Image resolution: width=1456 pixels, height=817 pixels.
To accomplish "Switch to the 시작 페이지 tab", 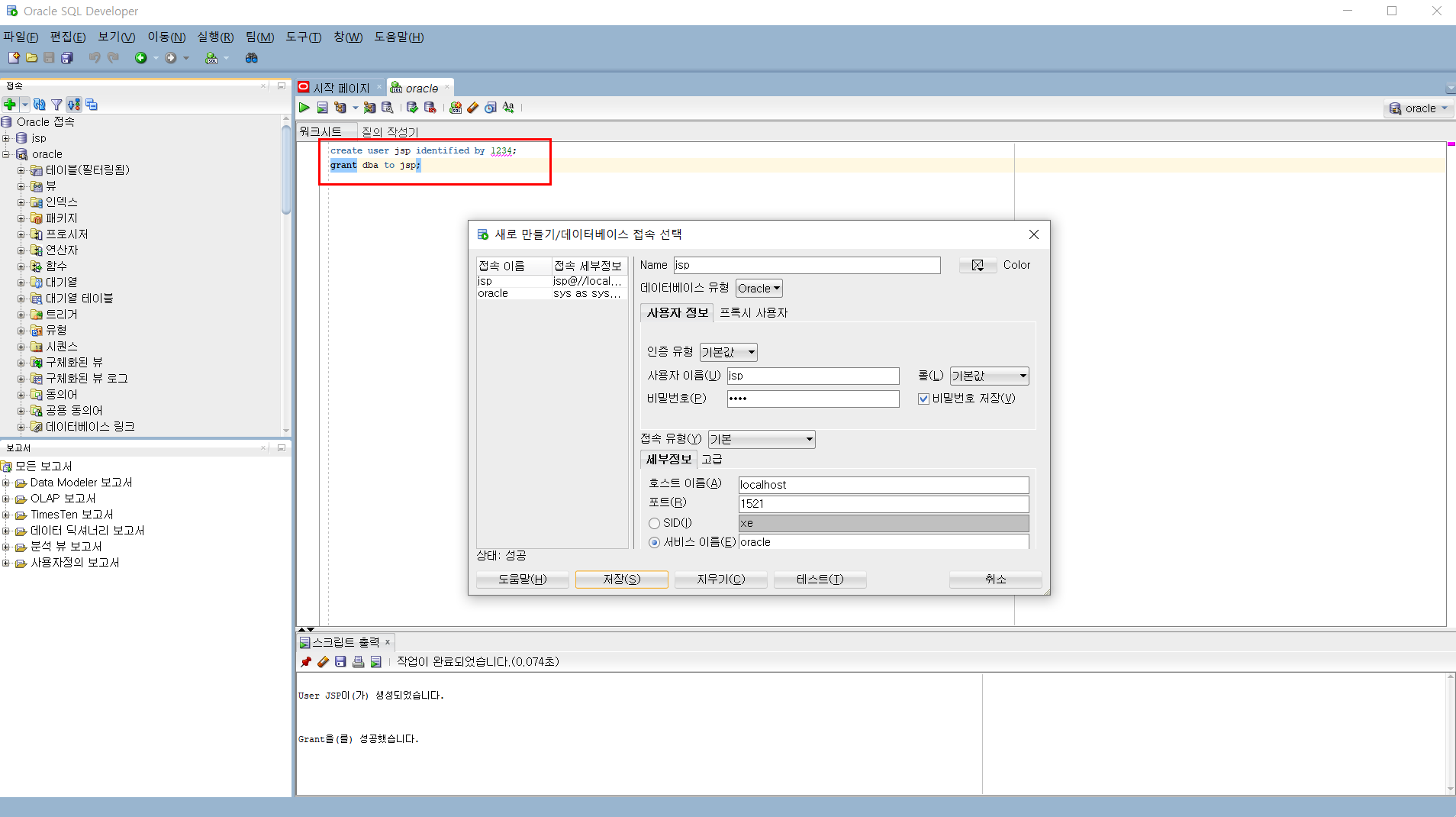I will [341, 88].
